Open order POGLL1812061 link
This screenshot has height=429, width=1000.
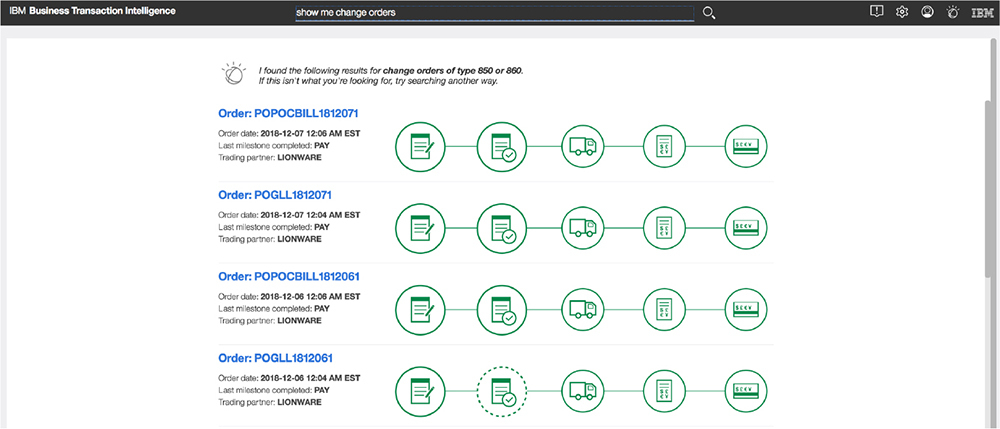click(x=276, y=358)
